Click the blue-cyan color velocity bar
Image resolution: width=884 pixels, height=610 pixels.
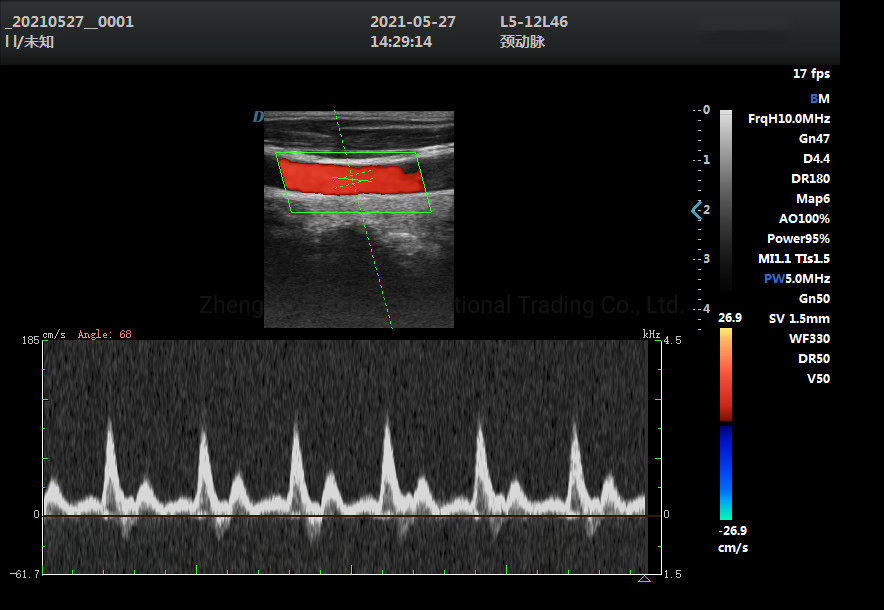tap(726, 472)
